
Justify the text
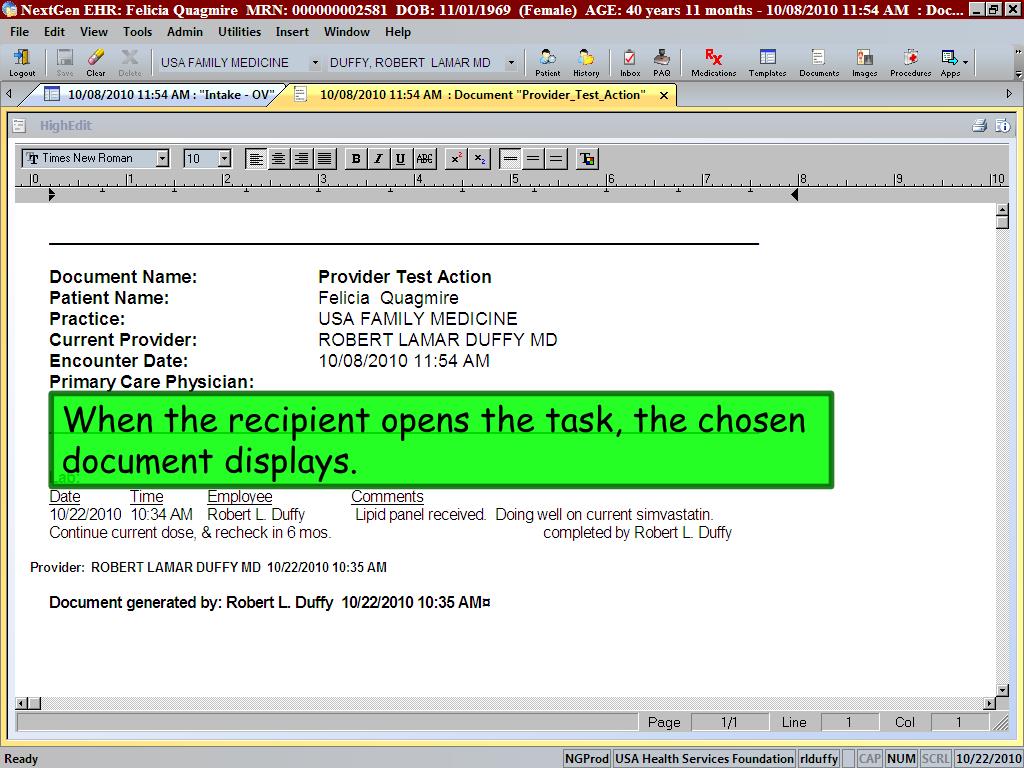[x=324, y=159]
